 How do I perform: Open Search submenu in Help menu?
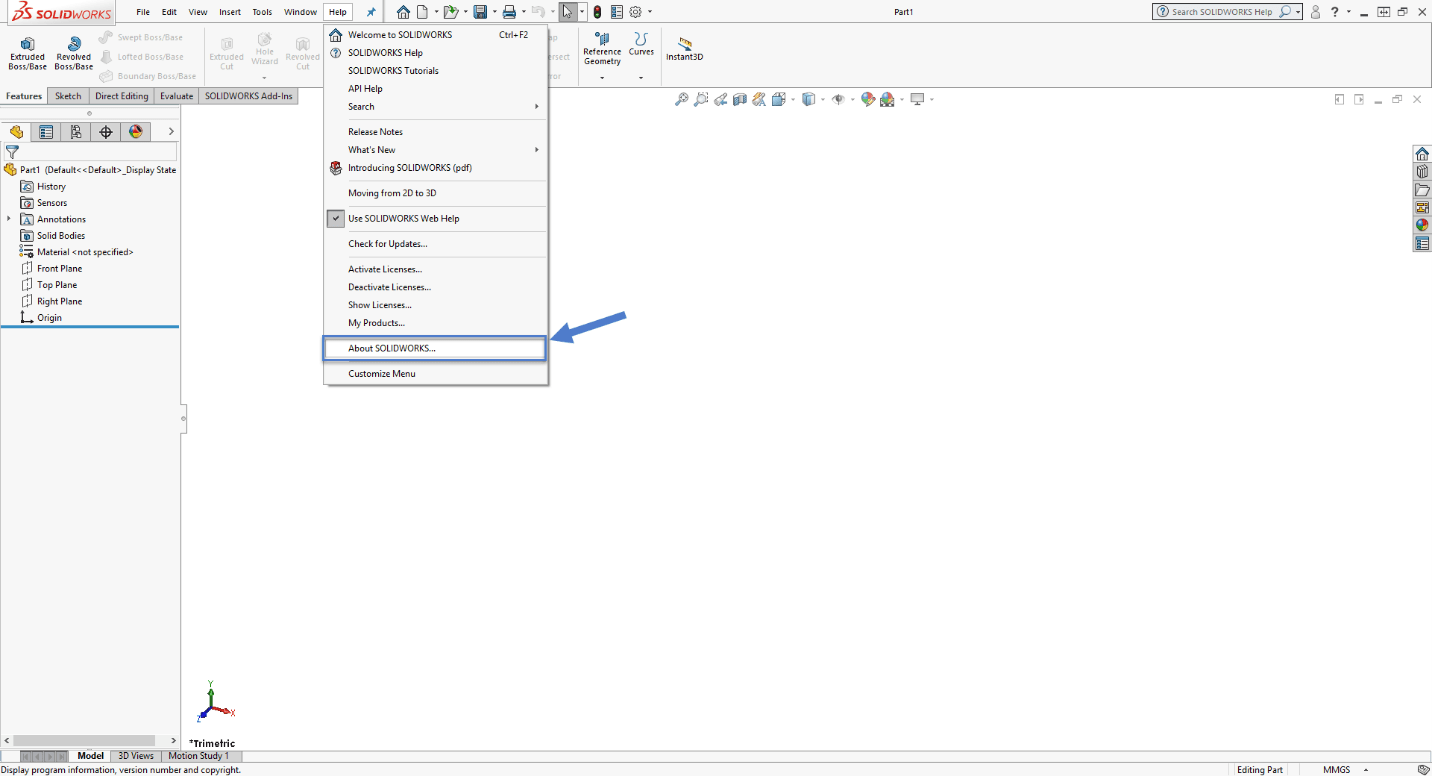435,106
